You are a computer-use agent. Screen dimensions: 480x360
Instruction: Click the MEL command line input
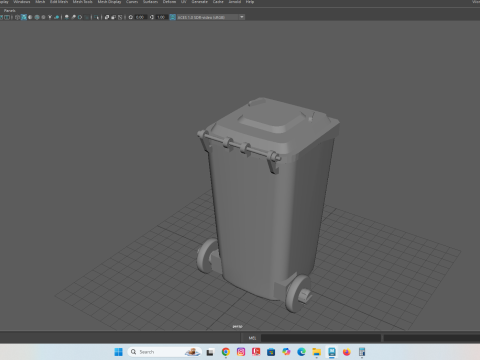(x=321, y=338)
